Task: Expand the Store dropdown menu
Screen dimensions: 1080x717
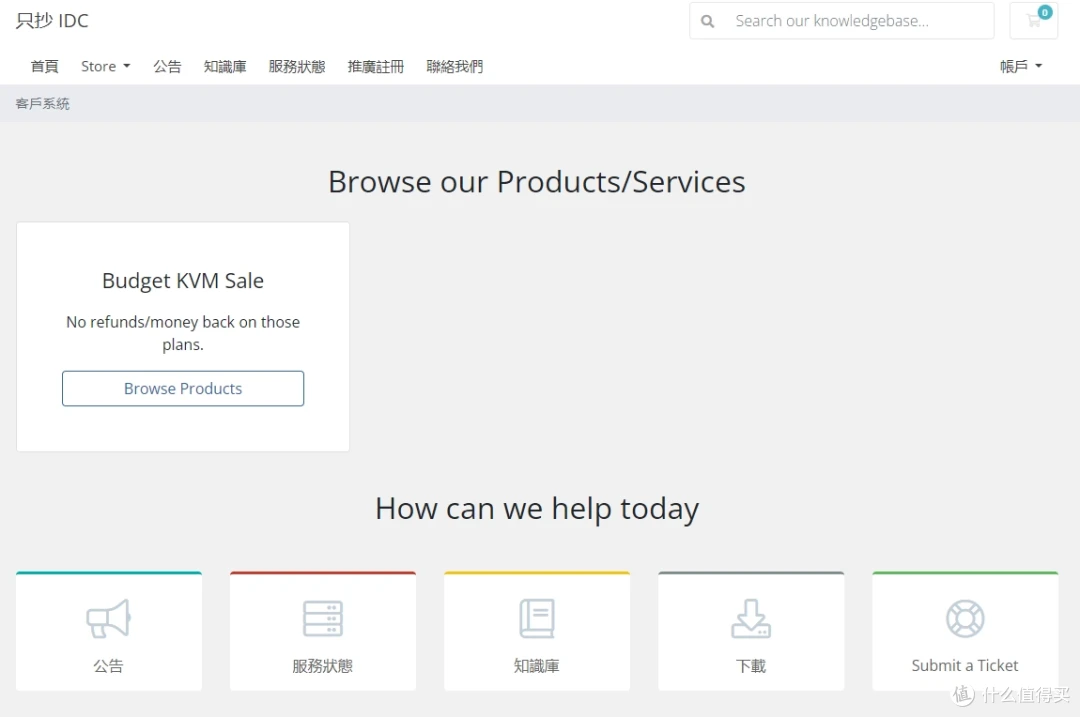Action: click(105, 66)
